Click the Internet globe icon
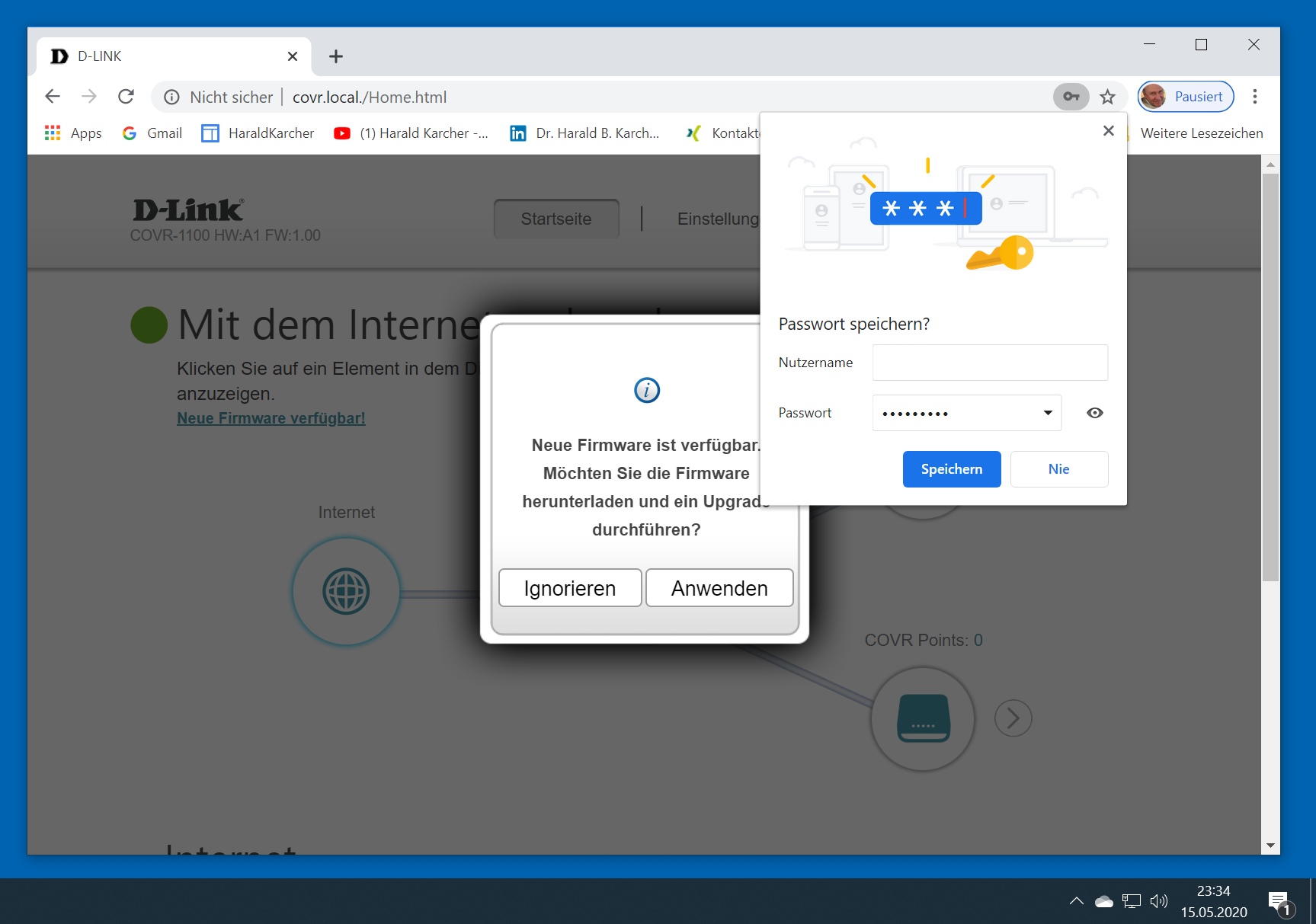Image resolution: width=1316 pixels, height=924 pixels. click(346, 591)
